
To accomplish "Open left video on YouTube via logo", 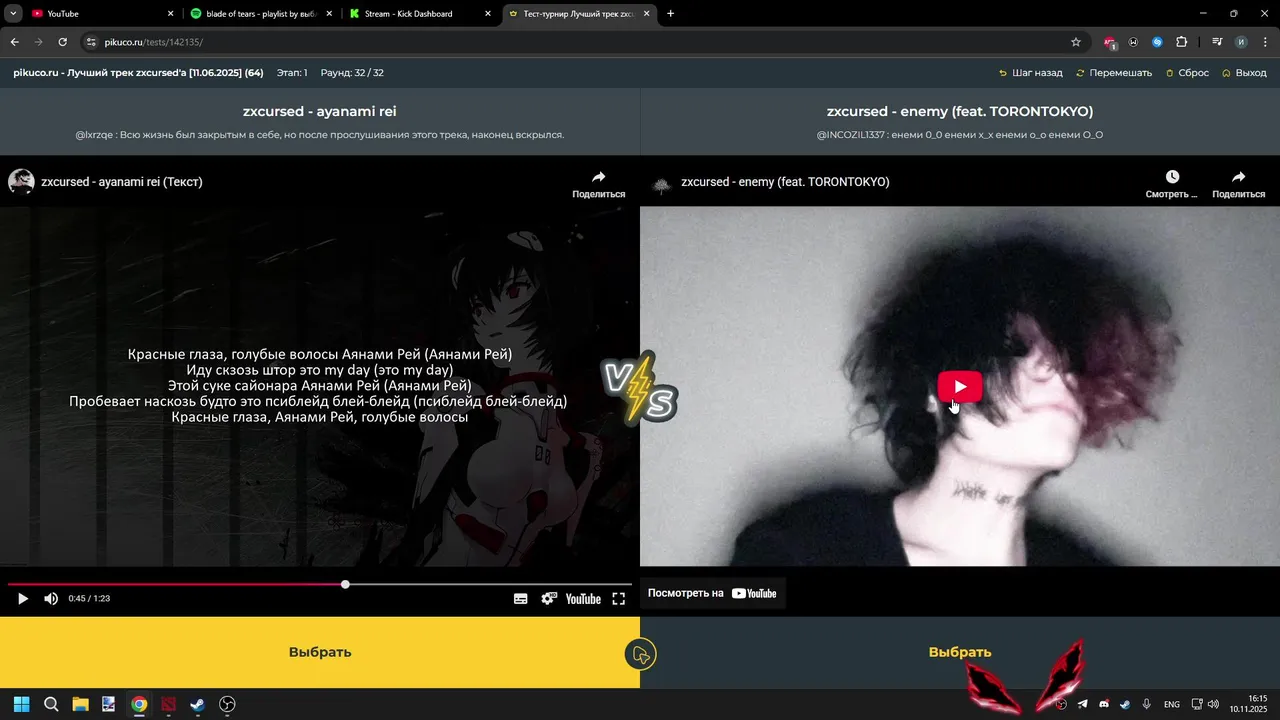I will coord(583,599).
